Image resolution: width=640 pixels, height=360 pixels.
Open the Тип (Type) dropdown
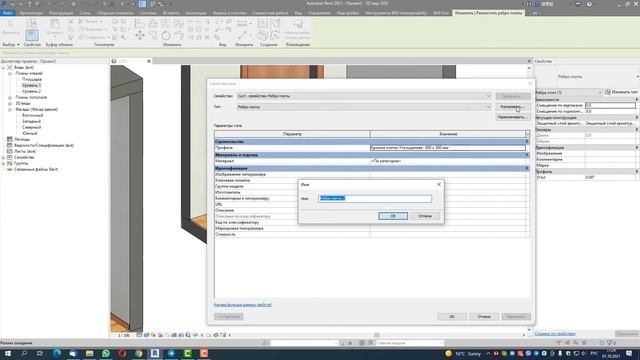click(488, 107)
